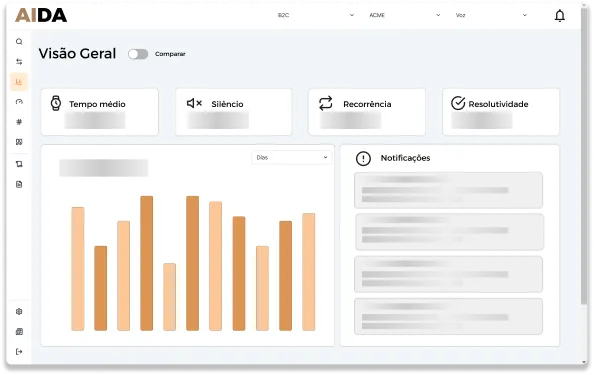Click the Notificações heading

(405, 158)
